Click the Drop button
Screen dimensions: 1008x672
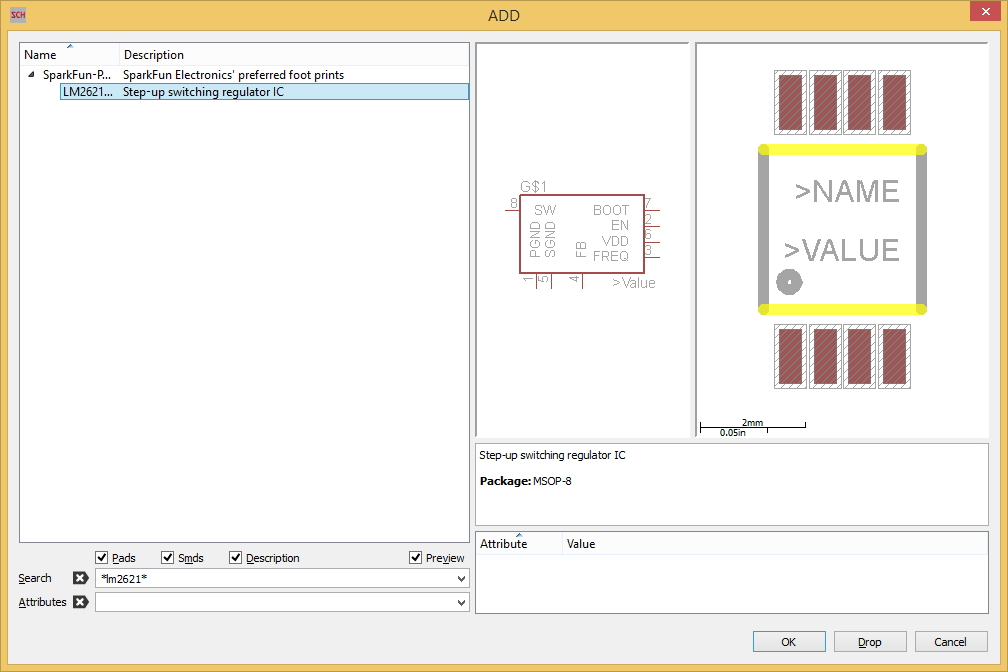pos(870,642)
